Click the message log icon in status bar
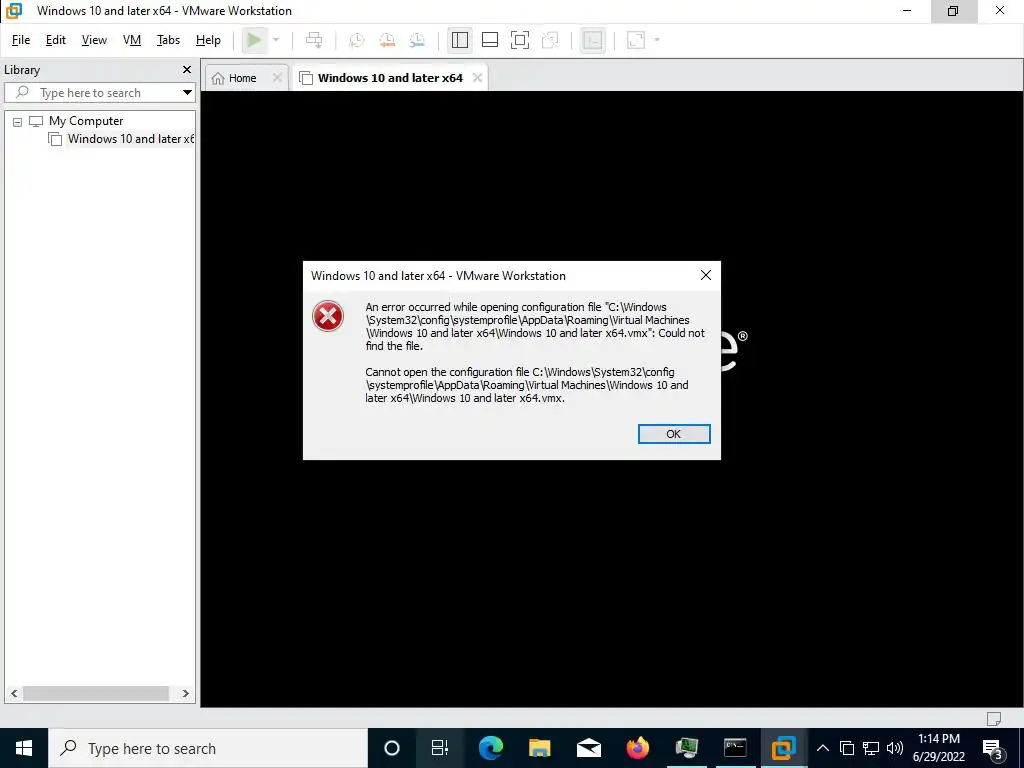Screen dimensions: 1024x768 click(x=994, y=718)
